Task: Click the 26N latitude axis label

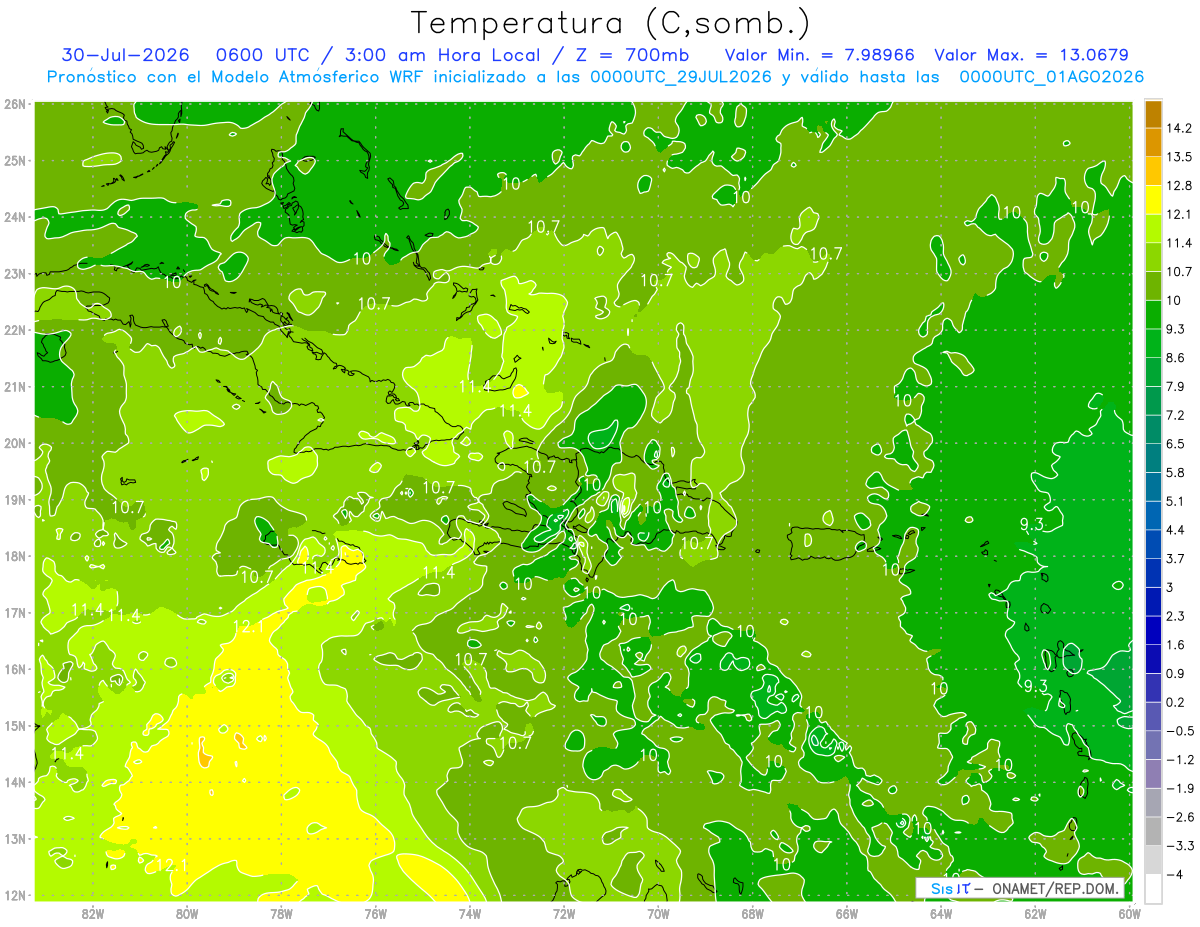Action: coord(14,104)
